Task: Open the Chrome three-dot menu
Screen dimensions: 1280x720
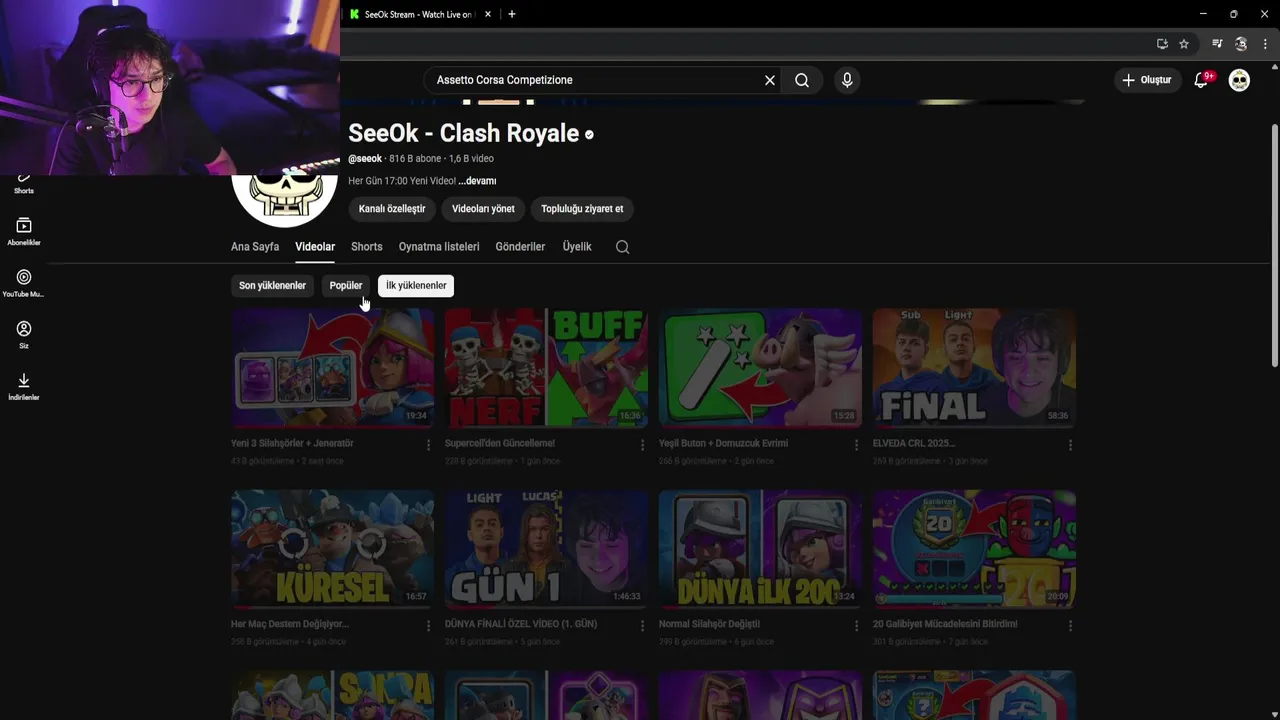Action: pyautogui.click(x=1265, y=44)
